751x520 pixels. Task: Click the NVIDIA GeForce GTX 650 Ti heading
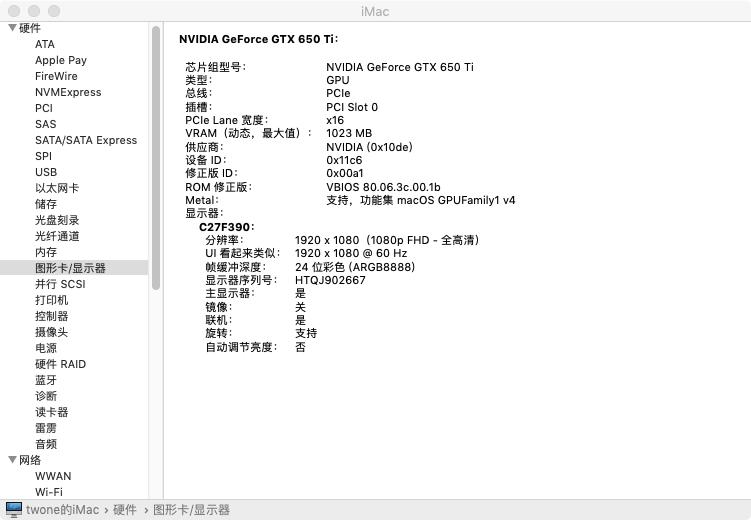pos(259,39)
